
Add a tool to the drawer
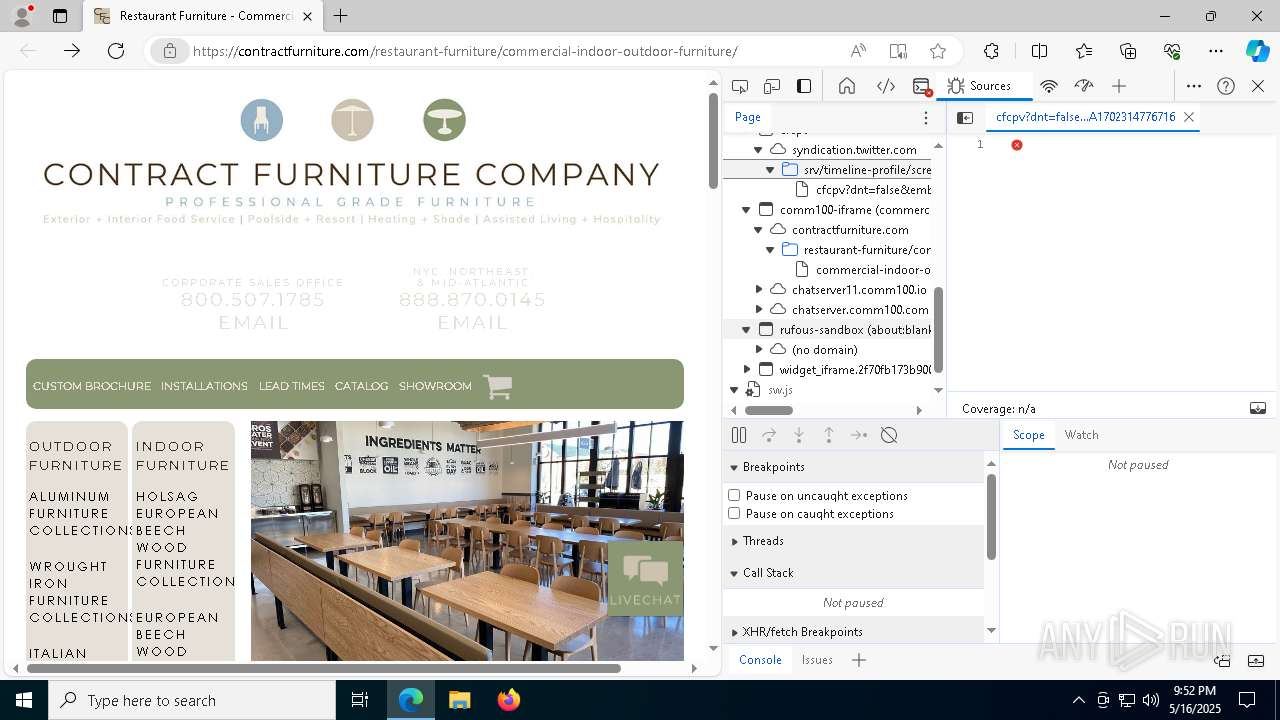click(859, 660)
